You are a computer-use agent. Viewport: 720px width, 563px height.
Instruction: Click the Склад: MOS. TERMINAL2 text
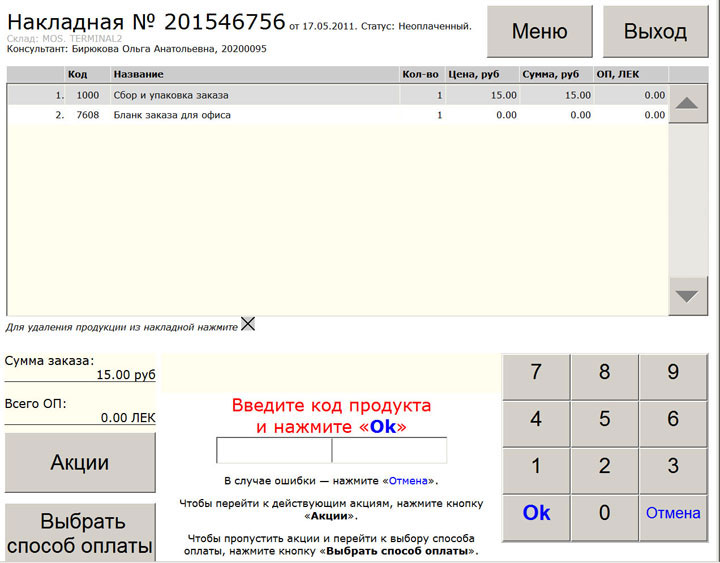pyautogui.click(x=64, y=39)
